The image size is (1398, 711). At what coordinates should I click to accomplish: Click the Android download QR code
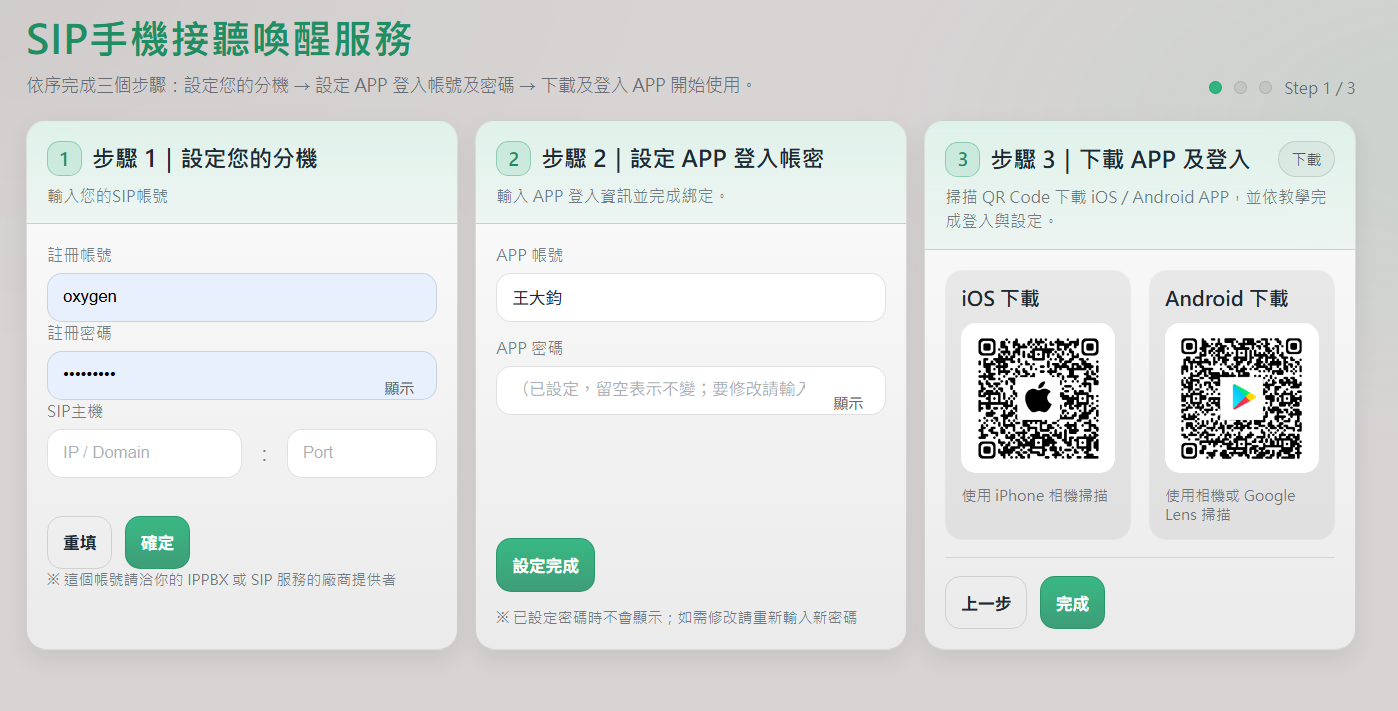click(x=1242, y=398)
